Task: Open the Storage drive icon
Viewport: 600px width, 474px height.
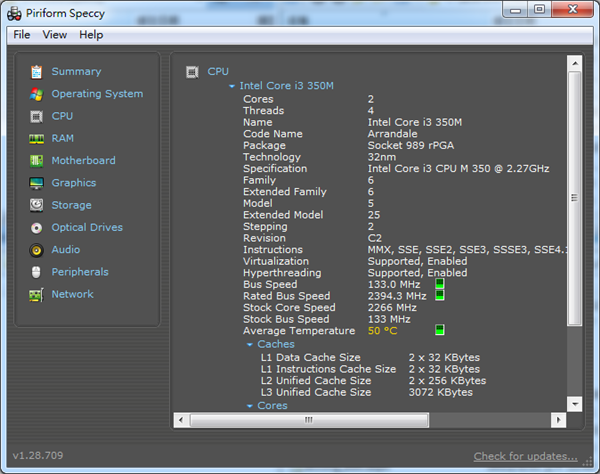Action: coord(36,205)
